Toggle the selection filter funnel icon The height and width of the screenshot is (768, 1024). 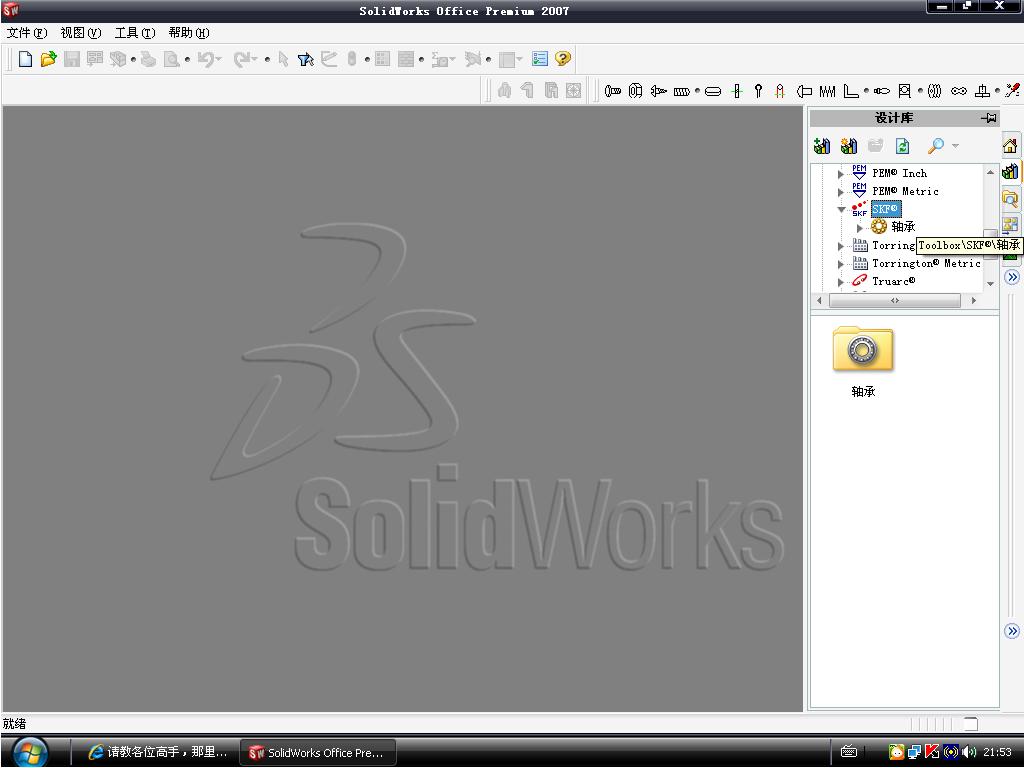(306, 59)
